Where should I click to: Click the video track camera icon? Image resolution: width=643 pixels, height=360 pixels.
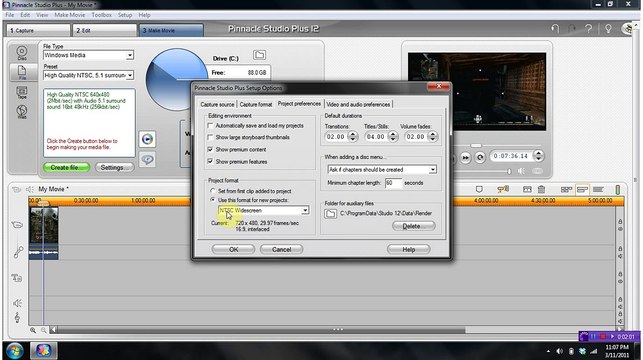pyautogui.click(x=17, y=225)
